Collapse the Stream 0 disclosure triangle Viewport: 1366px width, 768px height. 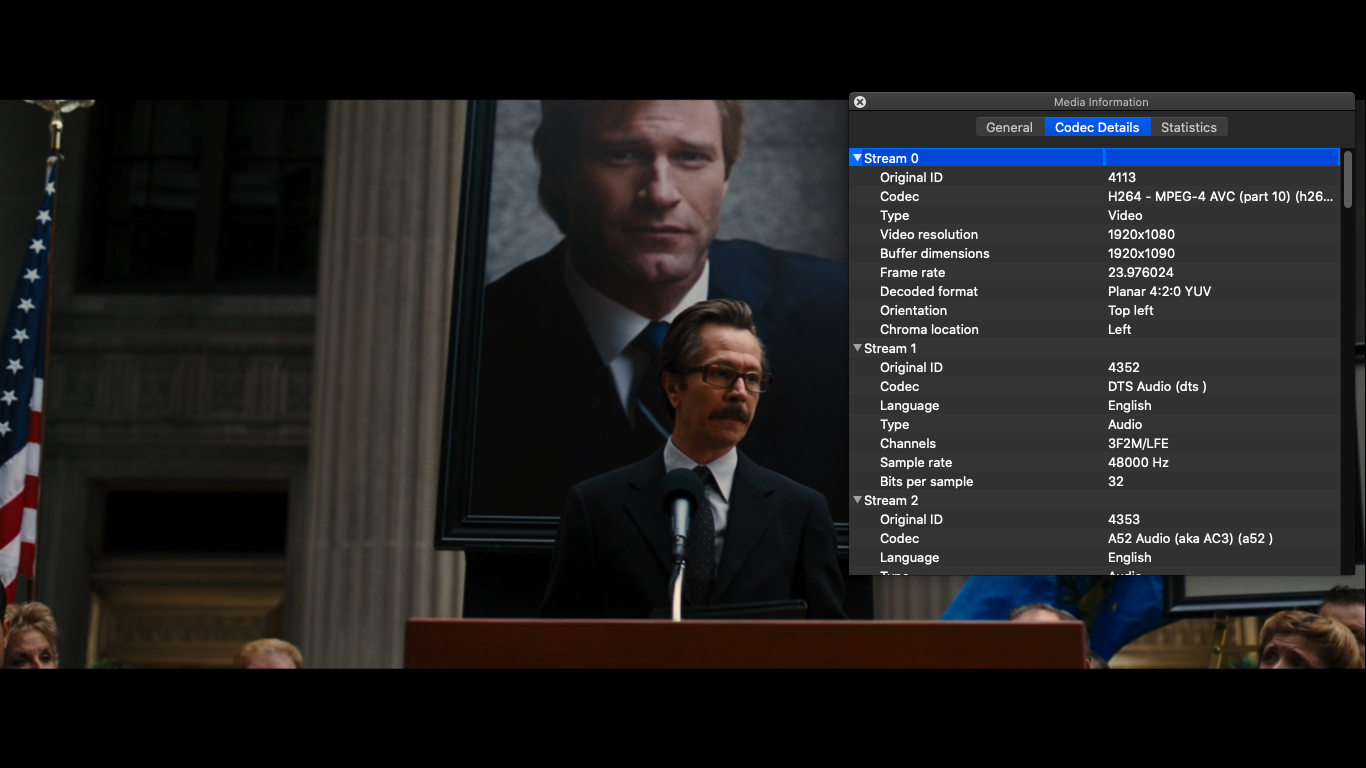coord(857,158)
